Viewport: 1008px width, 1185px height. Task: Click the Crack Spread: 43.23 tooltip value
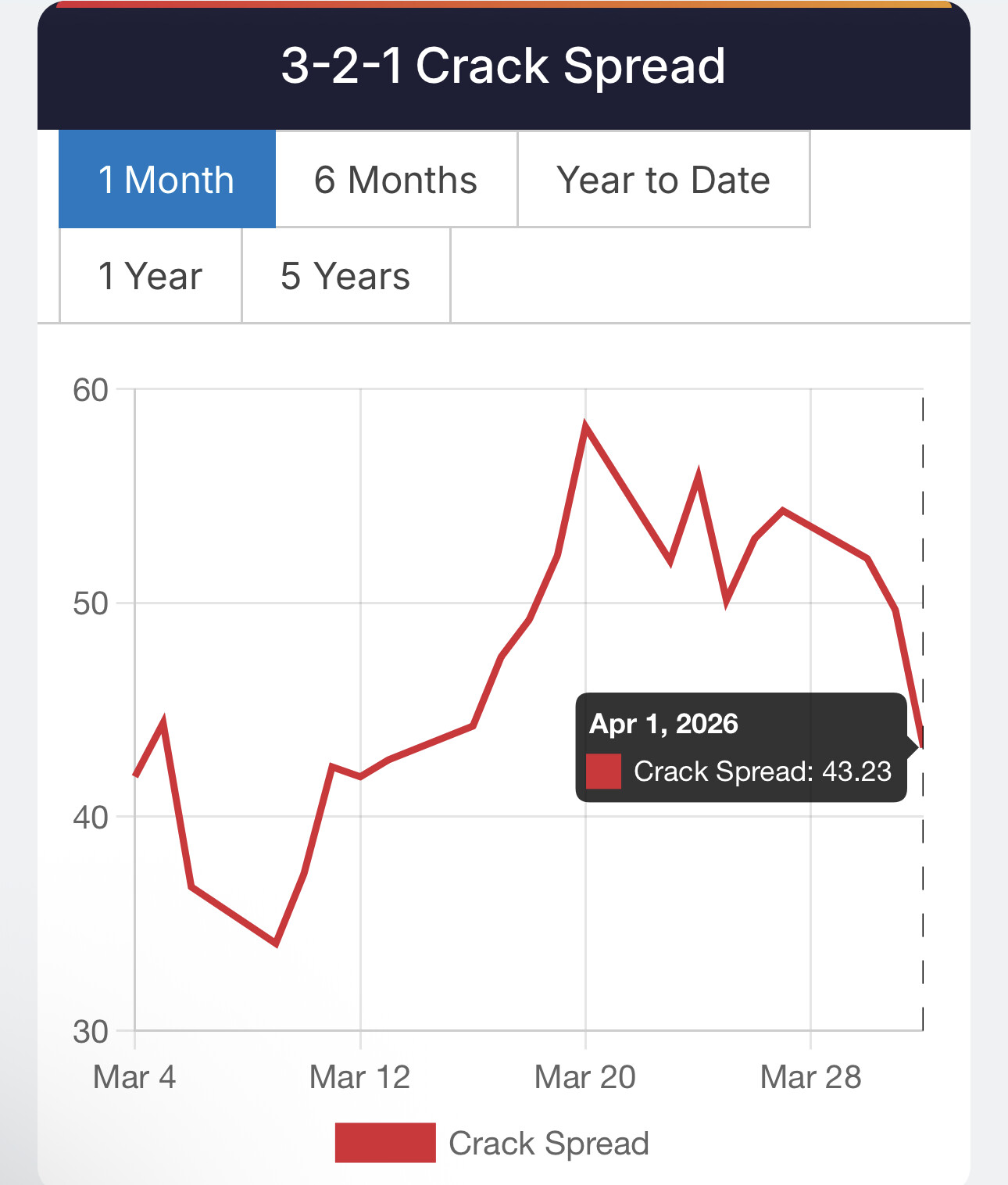pos(762,772)
